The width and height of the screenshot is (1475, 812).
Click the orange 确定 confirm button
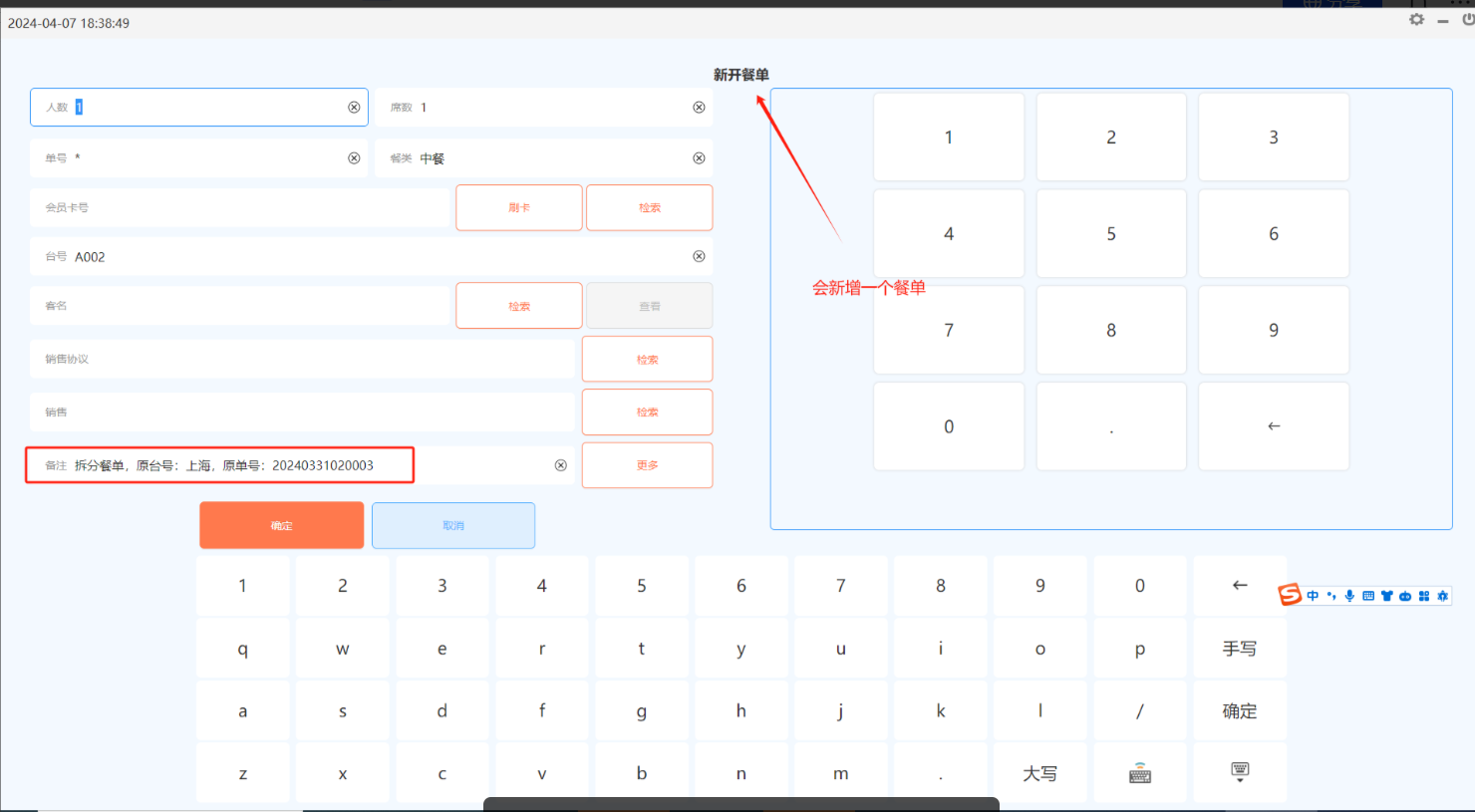pyautogui.click(x=281, y=525)
